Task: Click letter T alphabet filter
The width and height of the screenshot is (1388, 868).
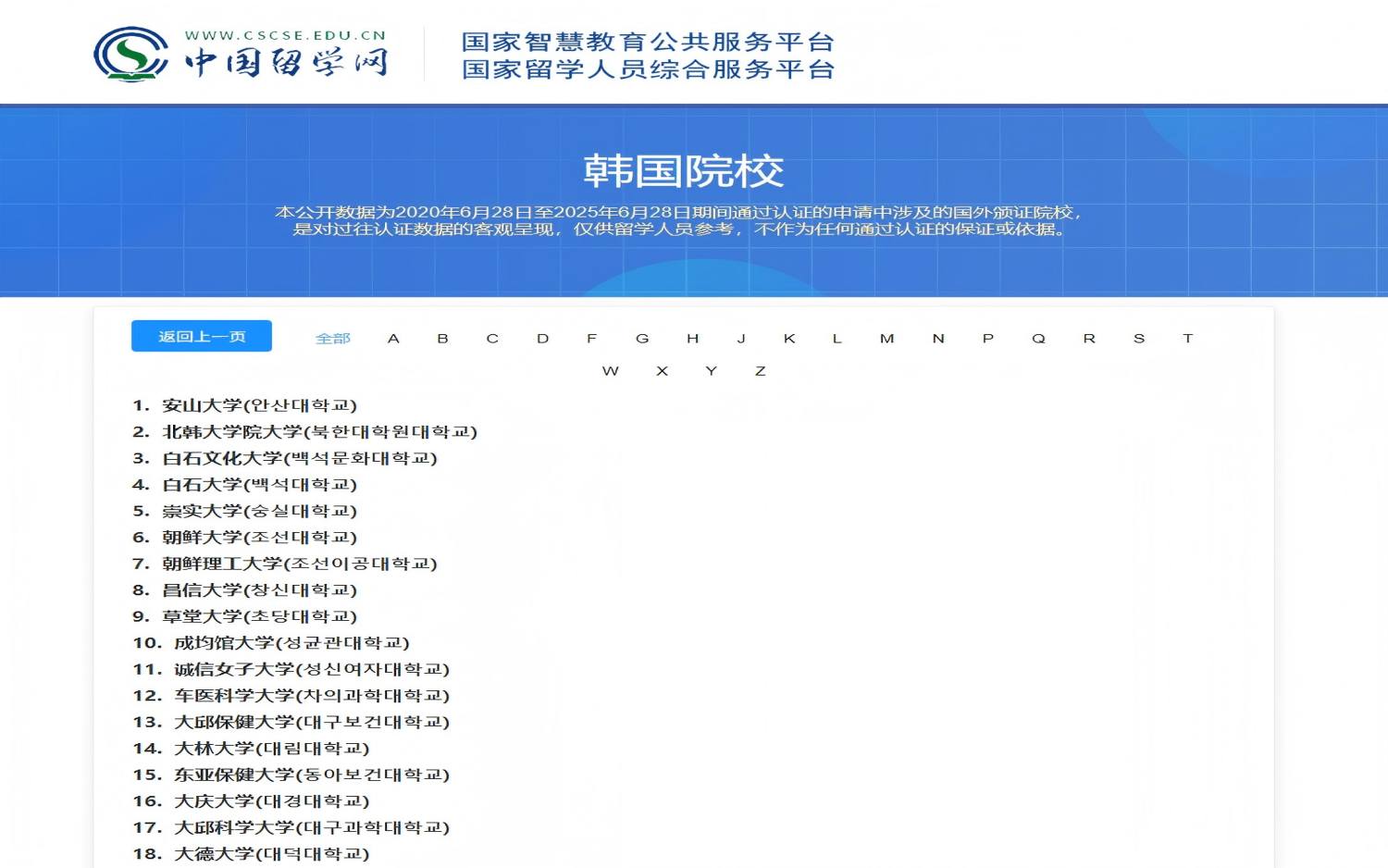Action: [1187, 339]
